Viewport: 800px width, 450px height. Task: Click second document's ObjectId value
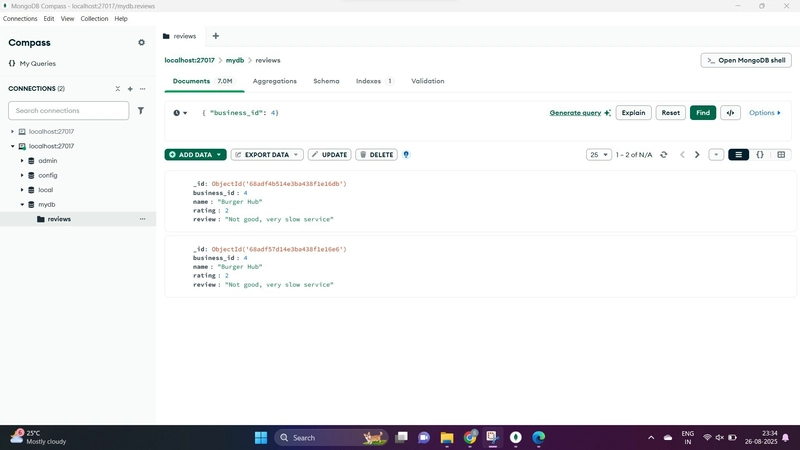pos(279,249)
